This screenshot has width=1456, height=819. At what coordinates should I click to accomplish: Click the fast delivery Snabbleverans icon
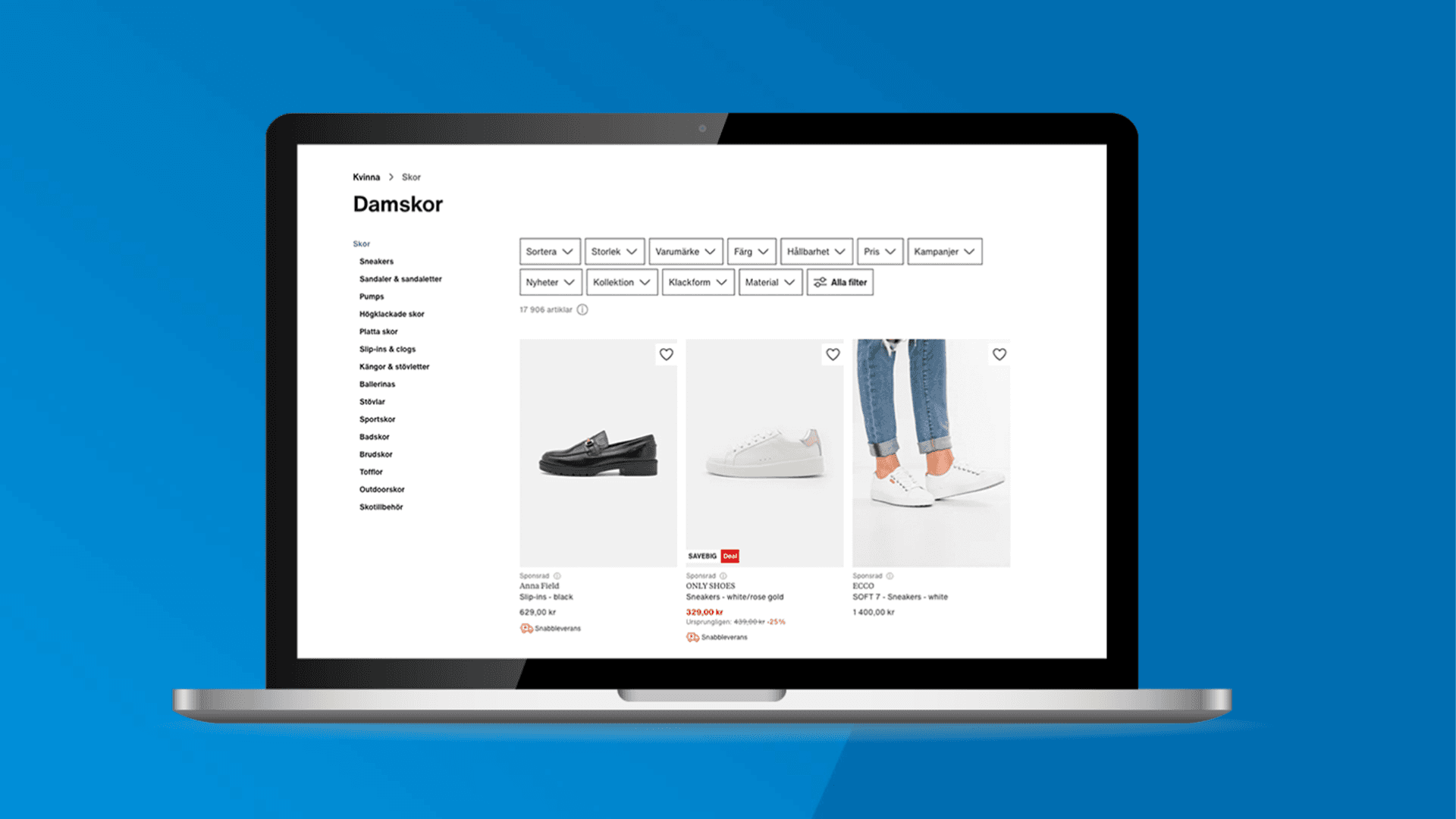(527, 628)
